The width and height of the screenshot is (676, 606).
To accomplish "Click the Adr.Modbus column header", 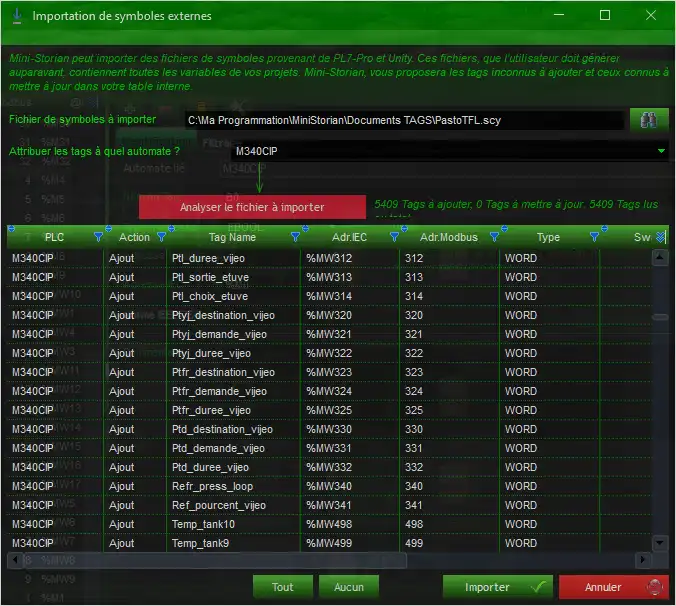I will pos(449,237).
